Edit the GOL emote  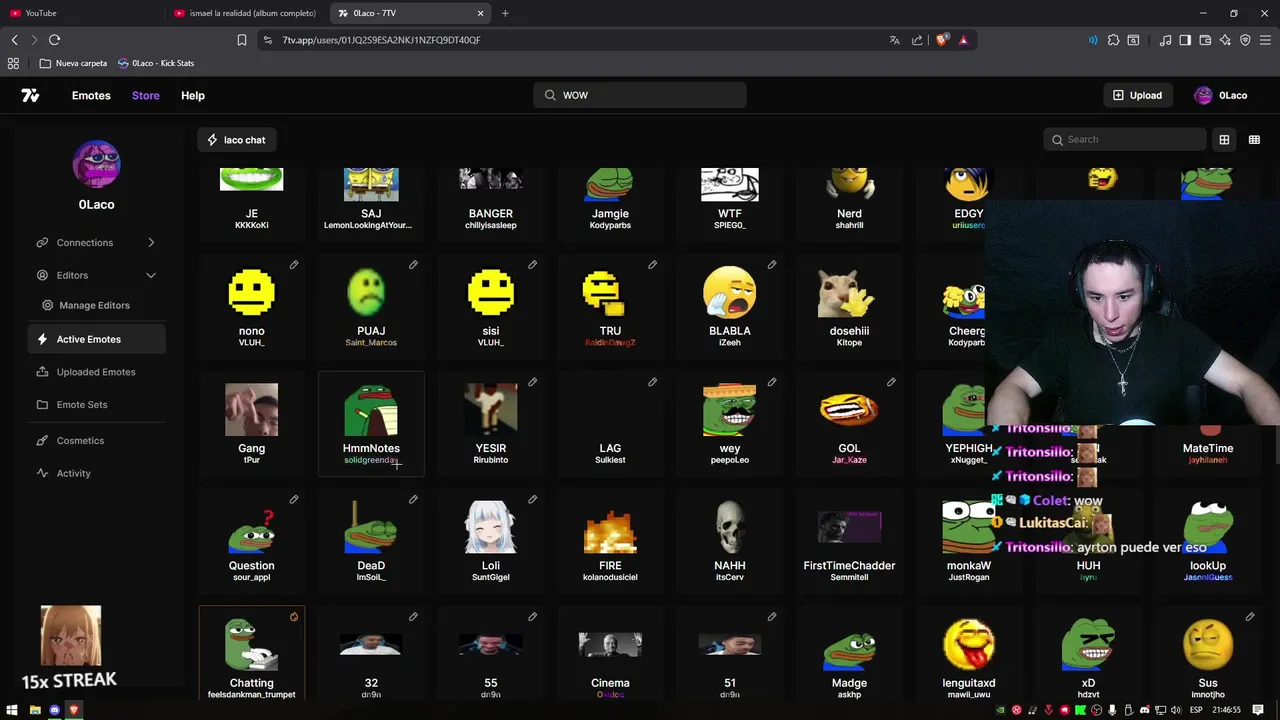click(x=892, y=382)
